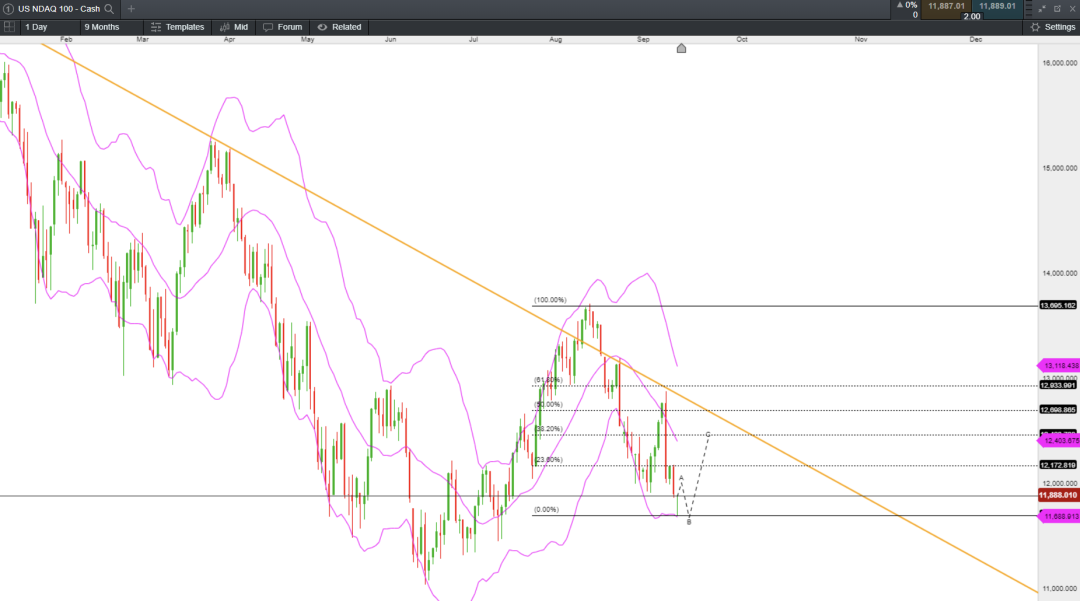Click the (100.00%) Fibonacci label
Image resolution: width=1080 pixels, height=601 pixels.
pos(550,300)
